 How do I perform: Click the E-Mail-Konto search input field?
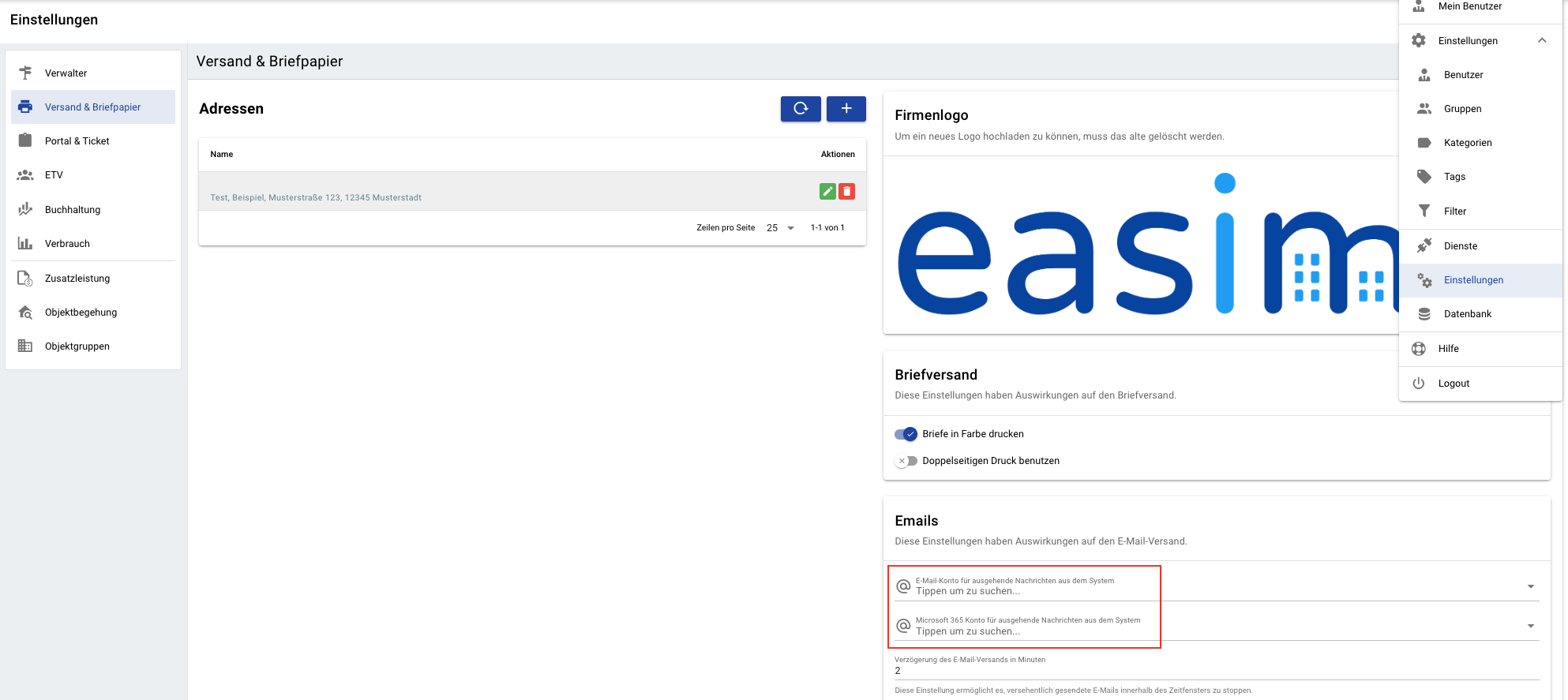1216,586
